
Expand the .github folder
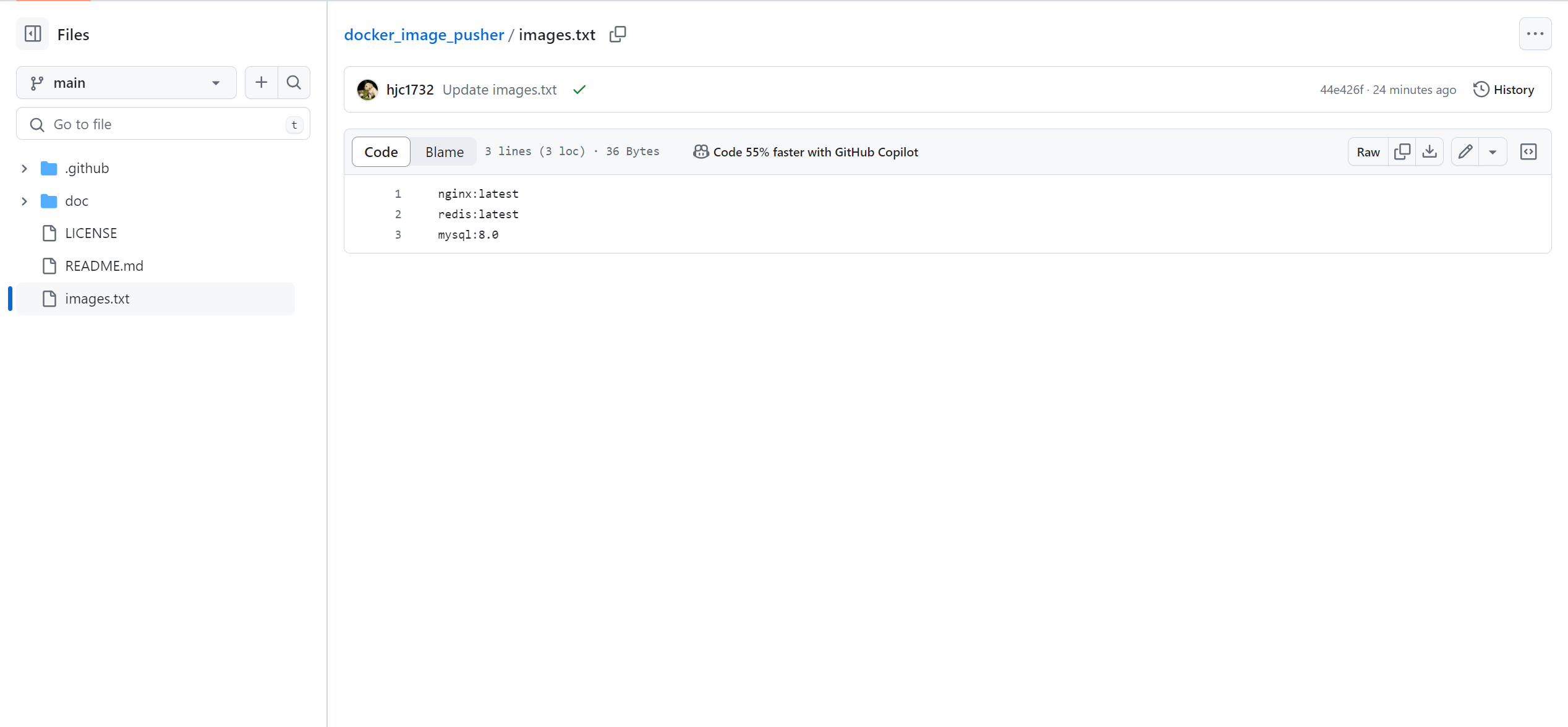point(24,168)
